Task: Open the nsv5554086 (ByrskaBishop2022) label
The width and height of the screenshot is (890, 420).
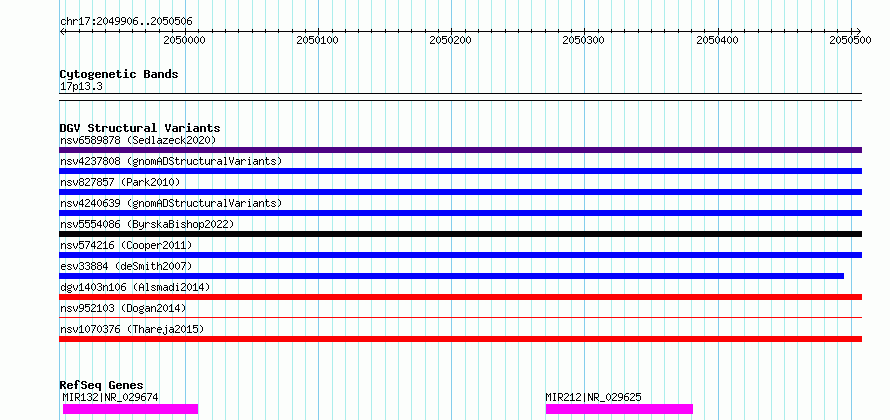Action: pyautogui.click(x=147, y=224)
